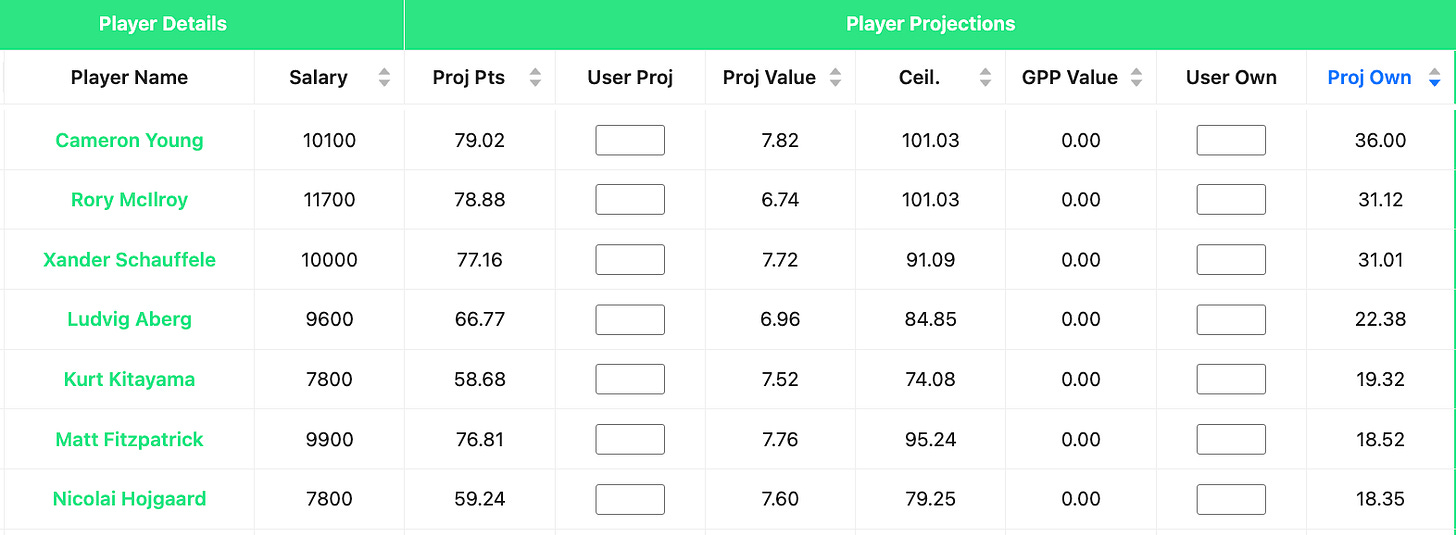Sort by Salary column arrows
The image size is (1456, 535).
pos(384,78)
